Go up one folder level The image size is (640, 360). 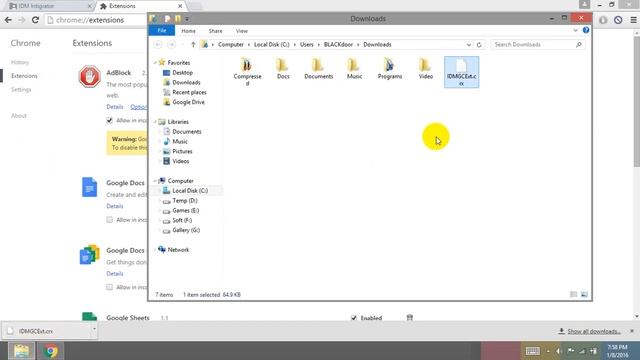(x=193, y=44)
